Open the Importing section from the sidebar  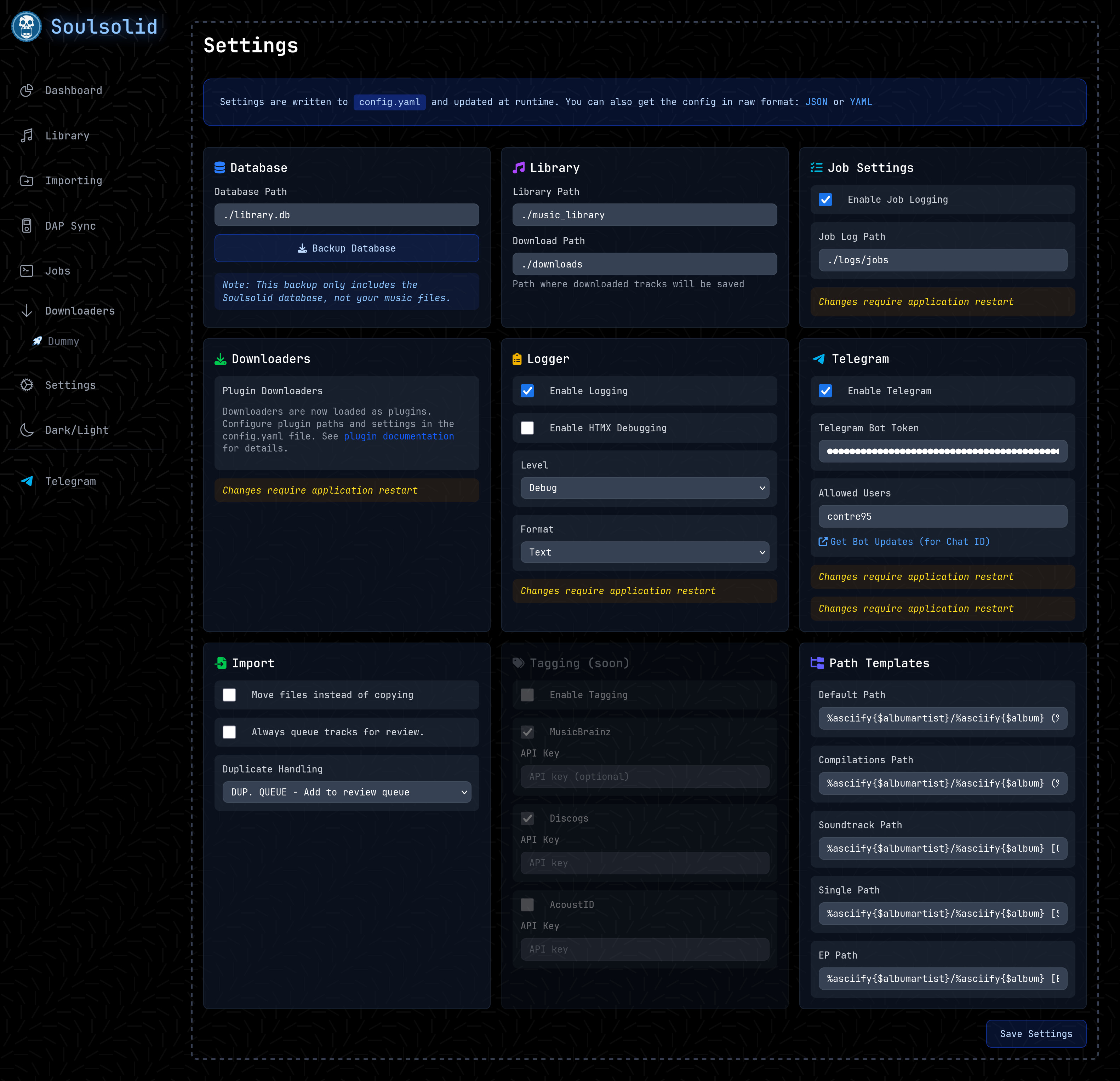tap(27, 180)
